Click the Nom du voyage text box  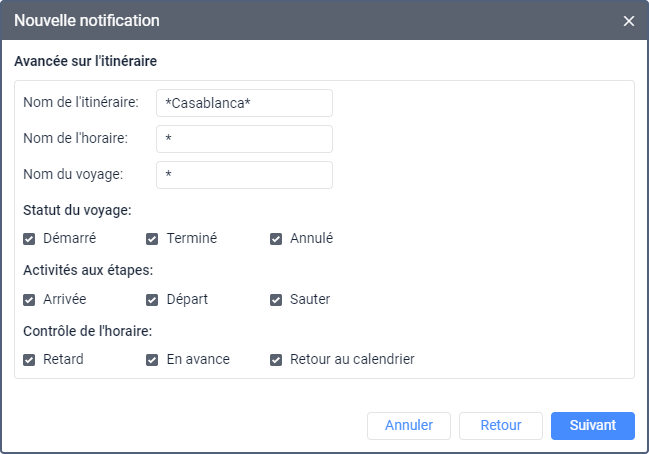point(244,175)
